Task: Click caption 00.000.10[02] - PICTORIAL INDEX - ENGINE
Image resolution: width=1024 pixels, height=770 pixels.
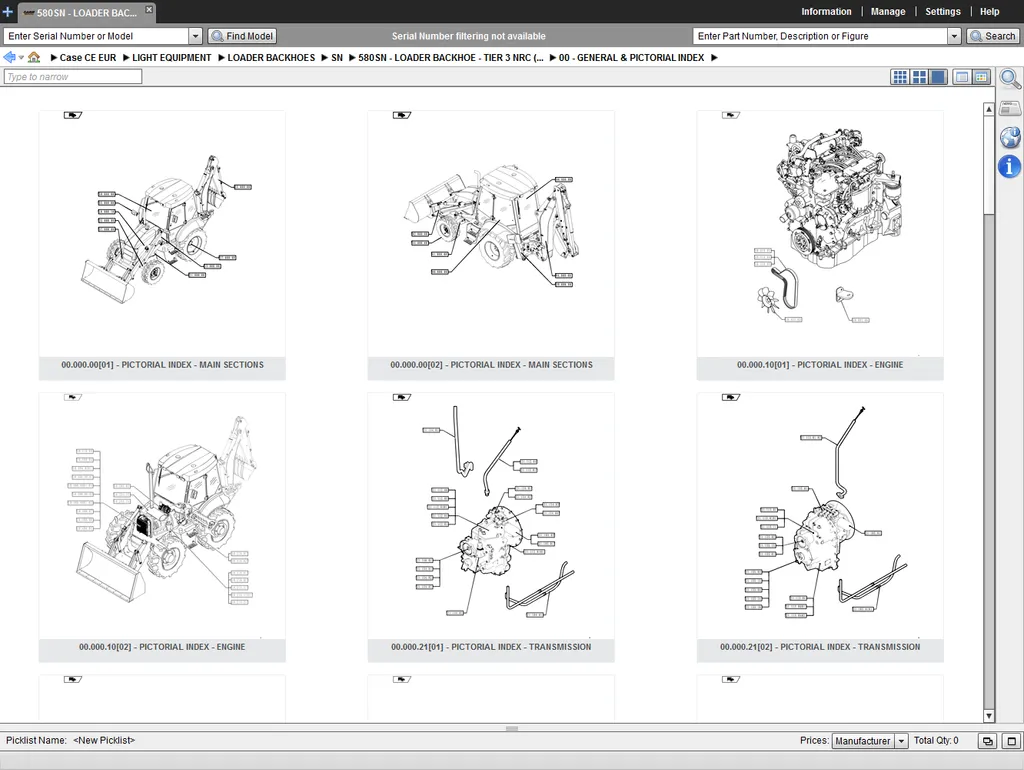Action: 162,647
